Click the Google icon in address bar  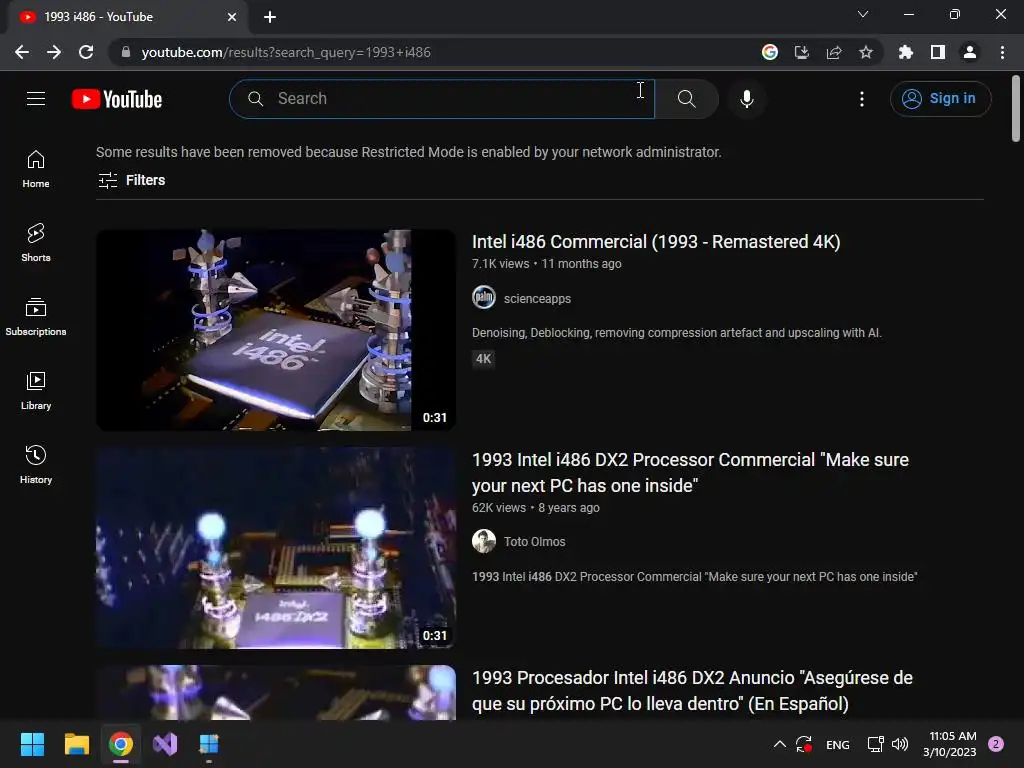click(770, 52)
